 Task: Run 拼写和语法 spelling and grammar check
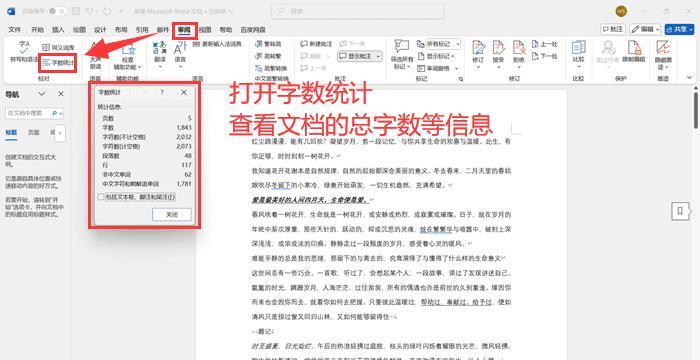24,51
